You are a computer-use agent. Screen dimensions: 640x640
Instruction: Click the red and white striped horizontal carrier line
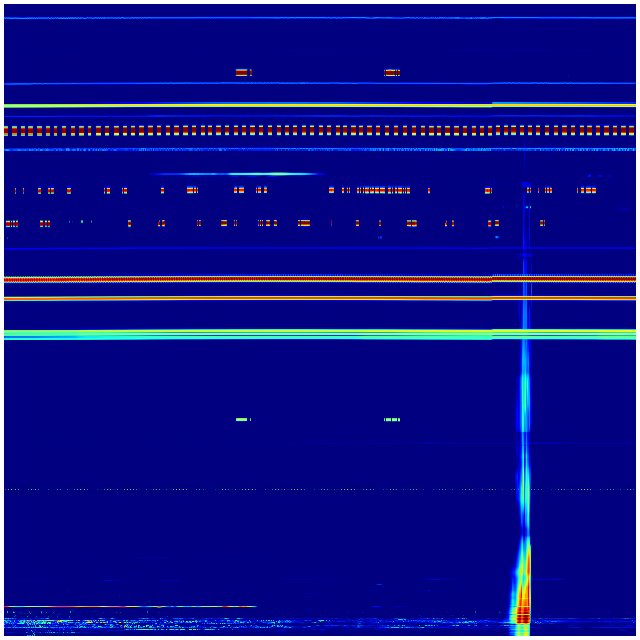tap(250, 279)
